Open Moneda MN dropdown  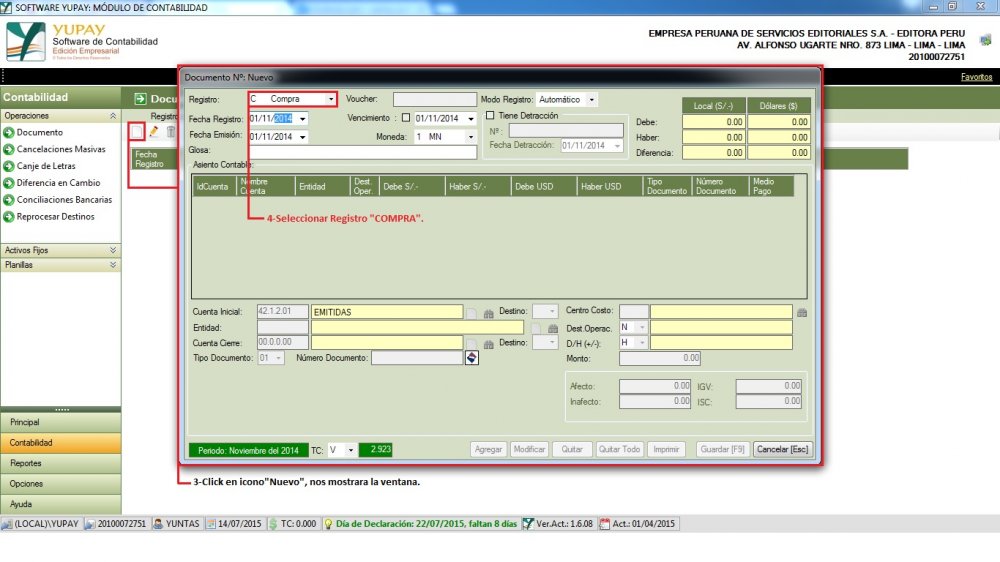click(x=471, y=137)
